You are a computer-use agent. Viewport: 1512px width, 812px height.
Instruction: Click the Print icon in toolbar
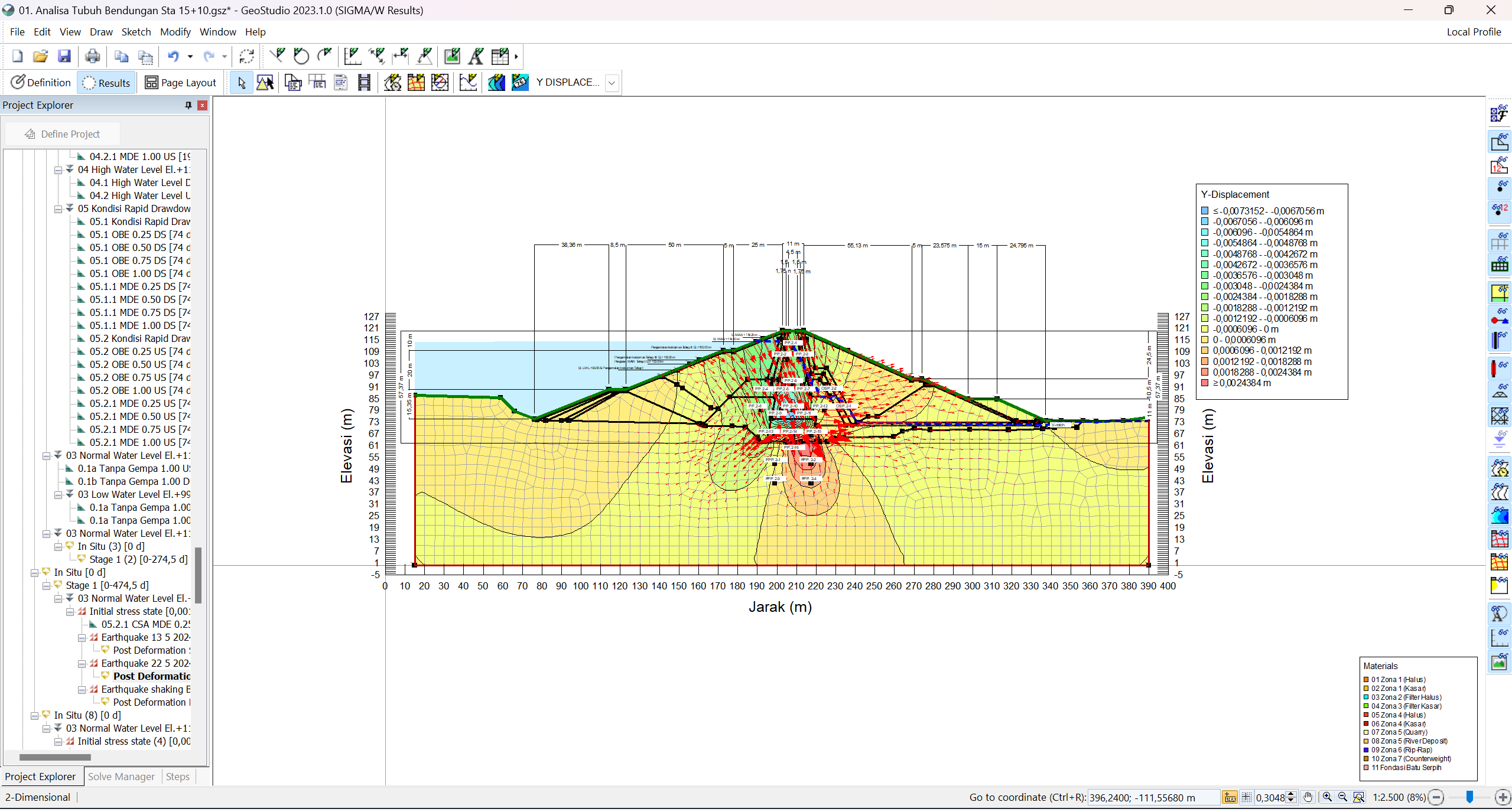(x=92, y=56)
